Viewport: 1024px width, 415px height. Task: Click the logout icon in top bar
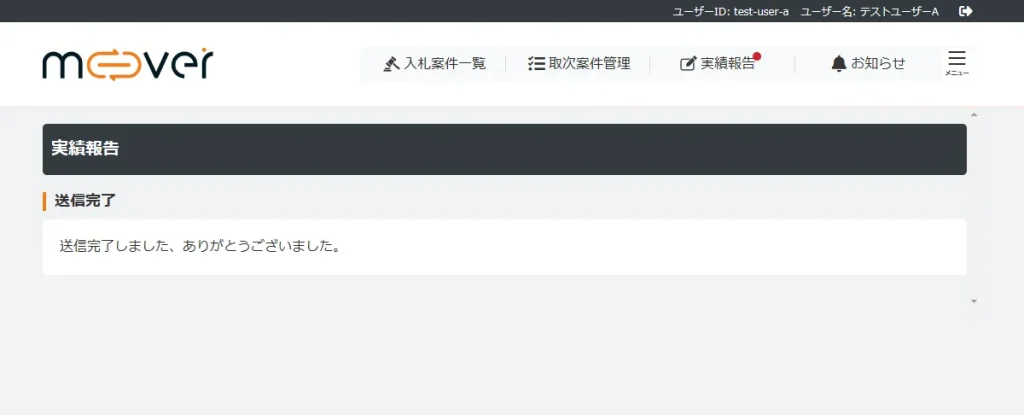point(966,11)
